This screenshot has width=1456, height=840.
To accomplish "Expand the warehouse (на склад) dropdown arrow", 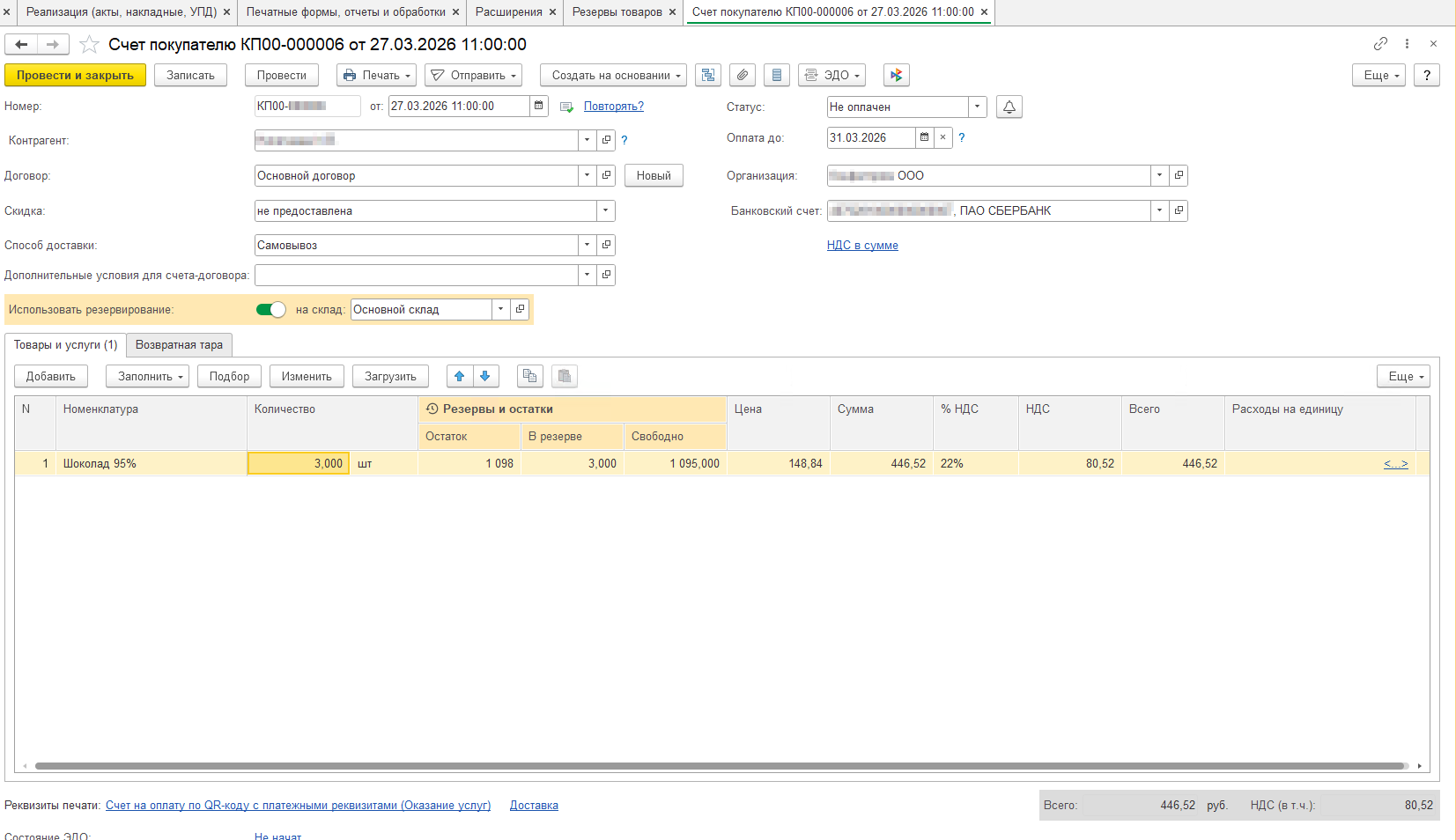I will coord(500,309).
